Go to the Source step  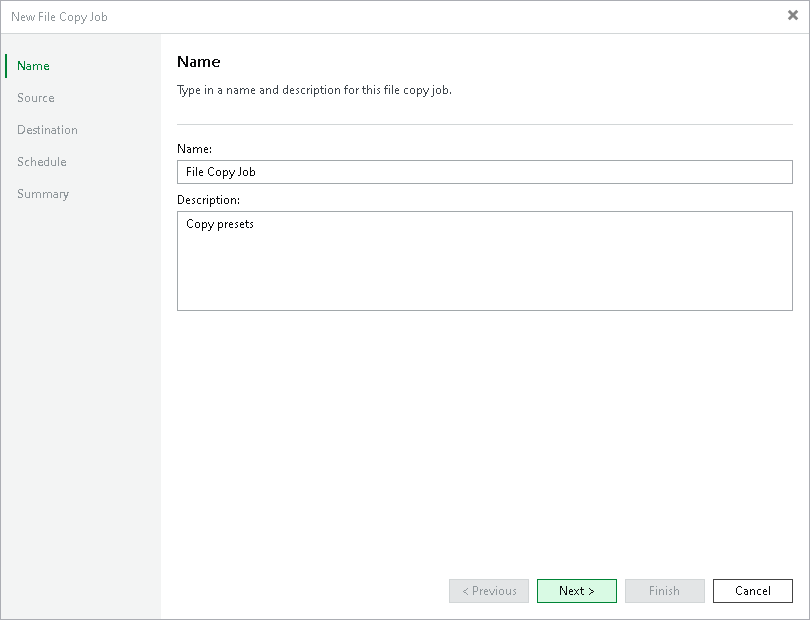(36, 98)
